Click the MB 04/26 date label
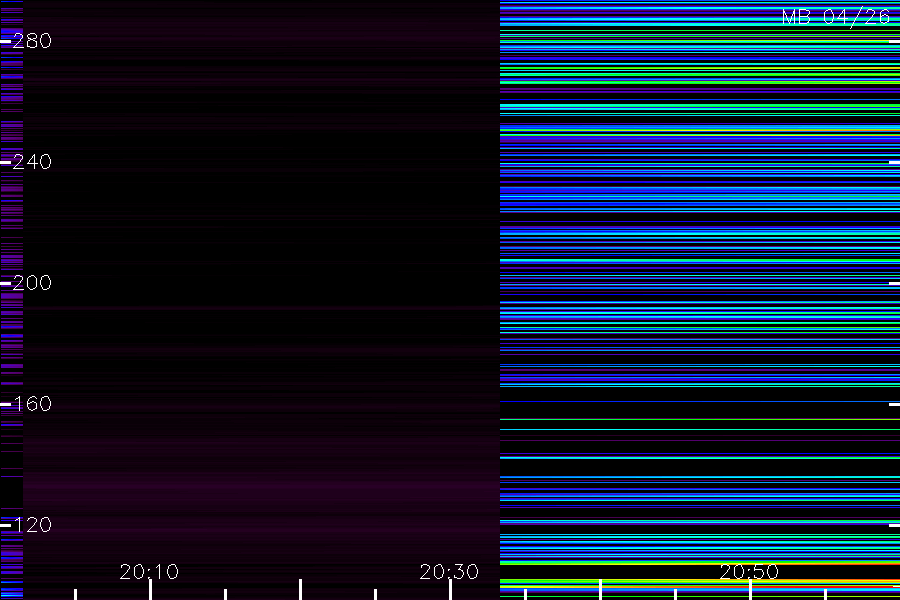The height and width of the screenshot is (600, 900). 836,17
